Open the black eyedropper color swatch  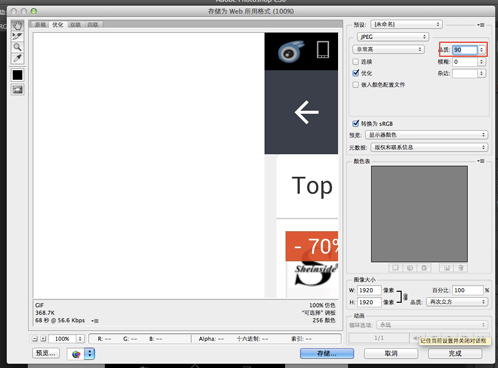17,75
